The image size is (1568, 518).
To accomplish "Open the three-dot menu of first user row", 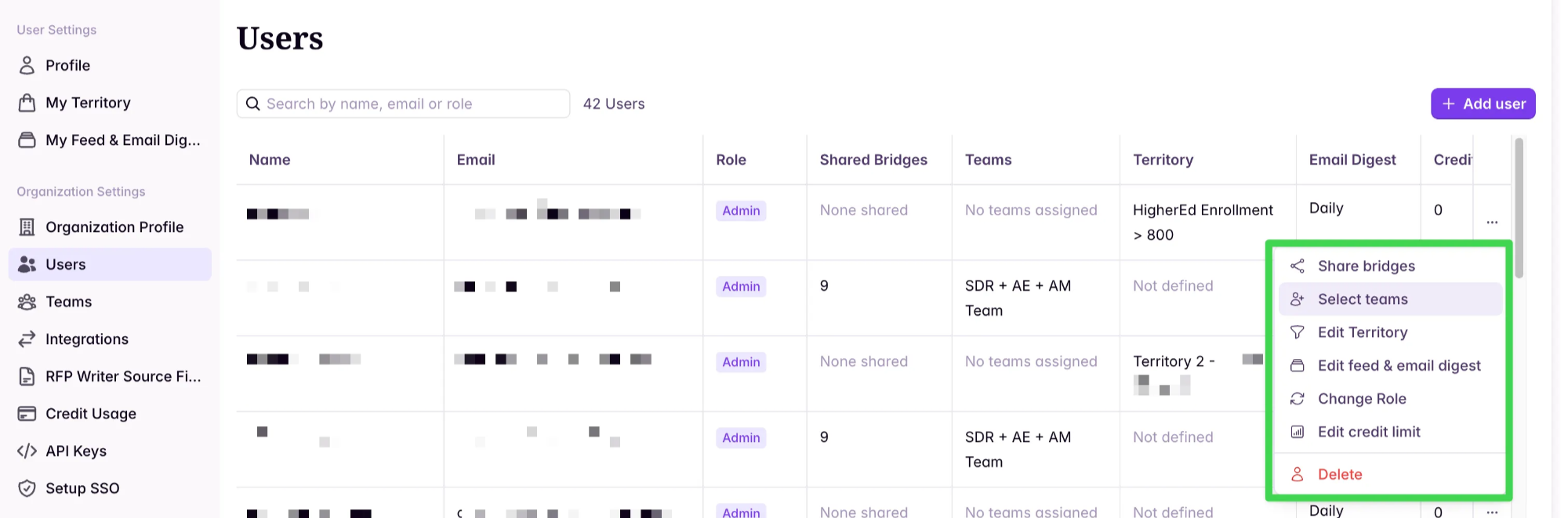I will coord(1492,223).
